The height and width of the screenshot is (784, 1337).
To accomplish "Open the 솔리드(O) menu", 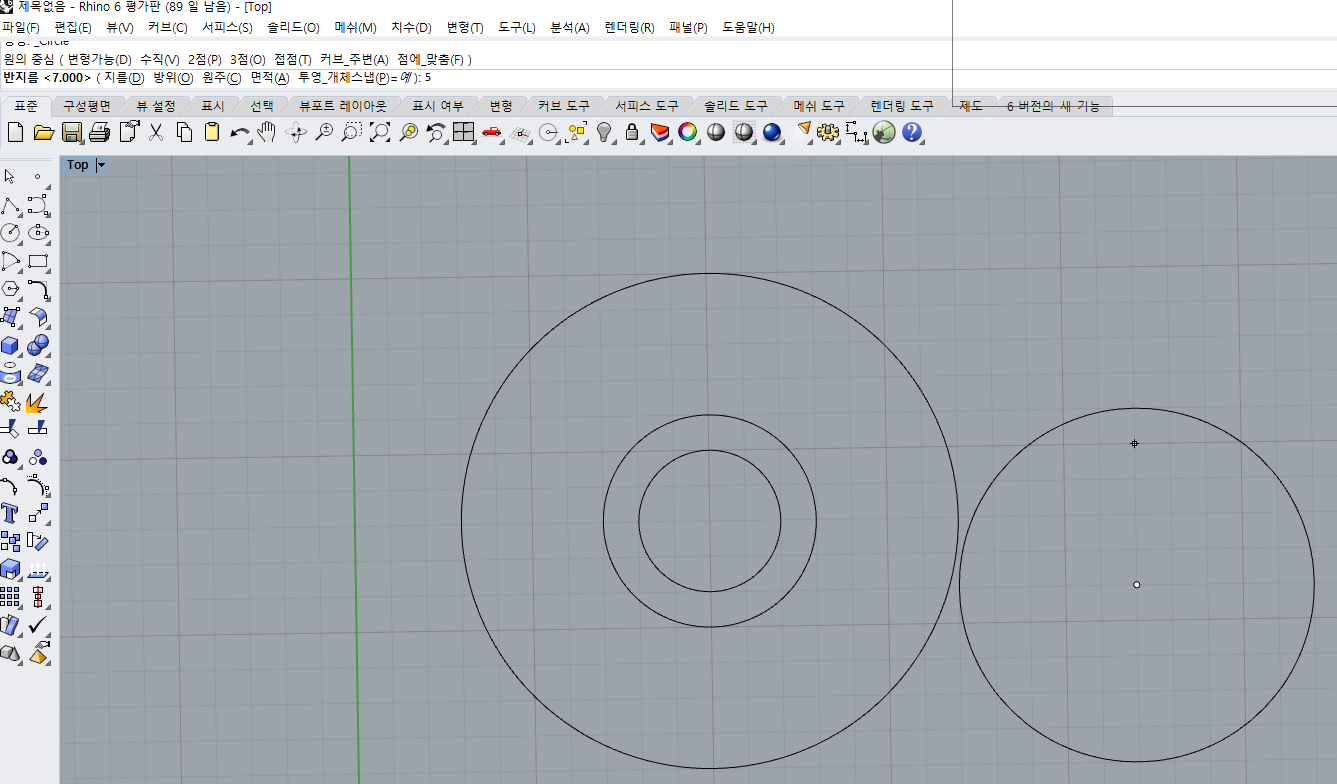I will point(293,27).
